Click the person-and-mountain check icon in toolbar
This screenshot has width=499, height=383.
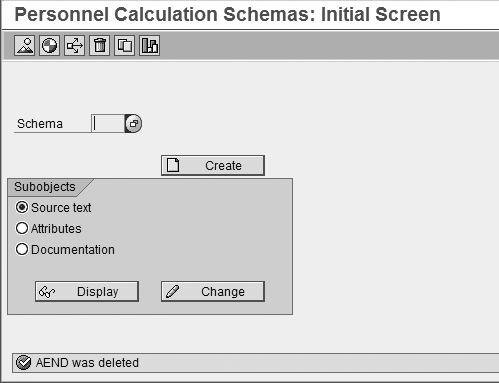click(24, 45)
